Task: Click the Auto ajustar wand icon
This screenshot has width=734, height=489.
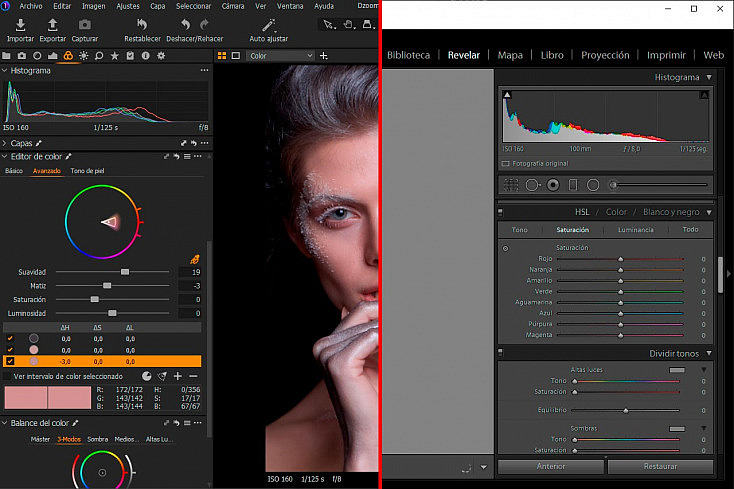Action: pos(269,25)
